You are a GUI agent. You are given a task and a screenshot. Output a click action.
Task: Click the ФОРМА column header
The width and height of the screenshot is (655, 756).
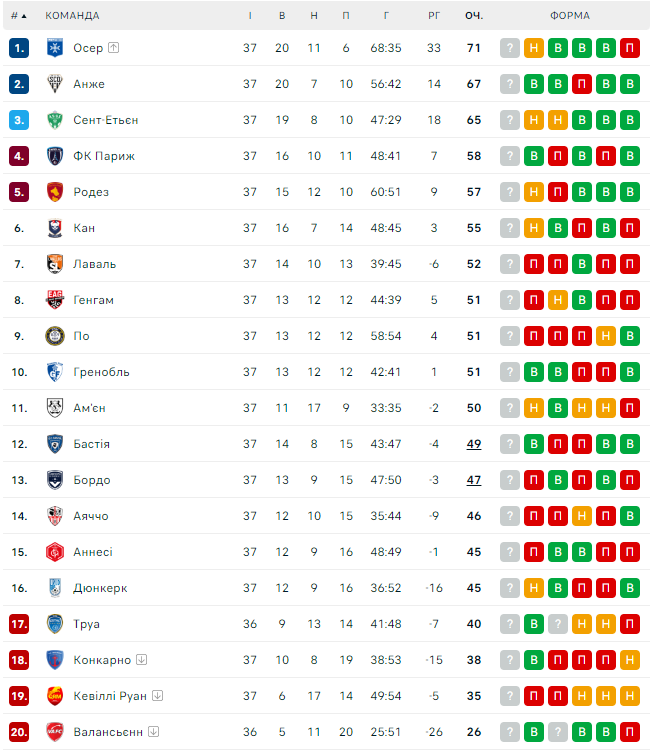point(570,16)
